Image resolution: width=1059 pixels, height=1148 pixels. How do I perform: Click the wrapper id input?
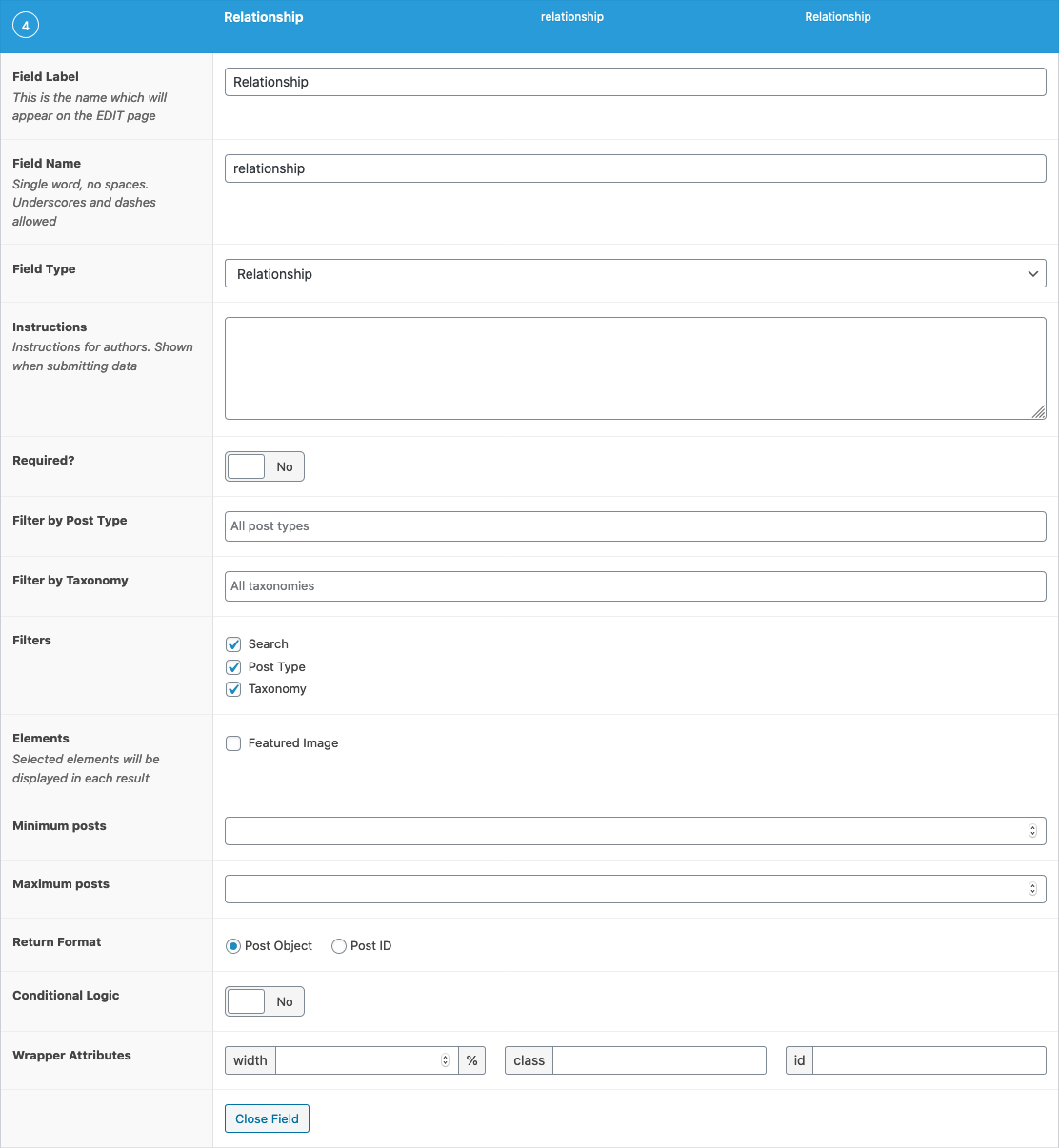point(929,1060)
